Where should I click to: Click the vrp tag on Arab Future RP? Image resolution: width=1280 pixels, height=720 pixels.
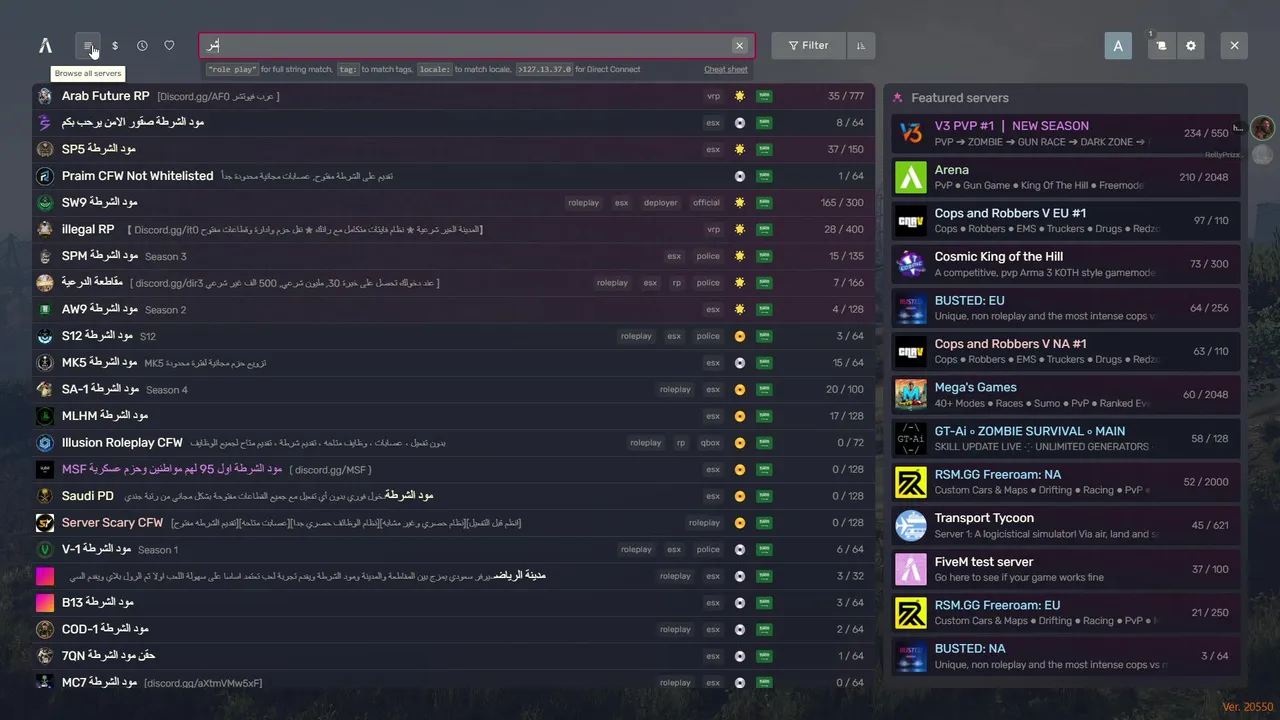(713, 96)
